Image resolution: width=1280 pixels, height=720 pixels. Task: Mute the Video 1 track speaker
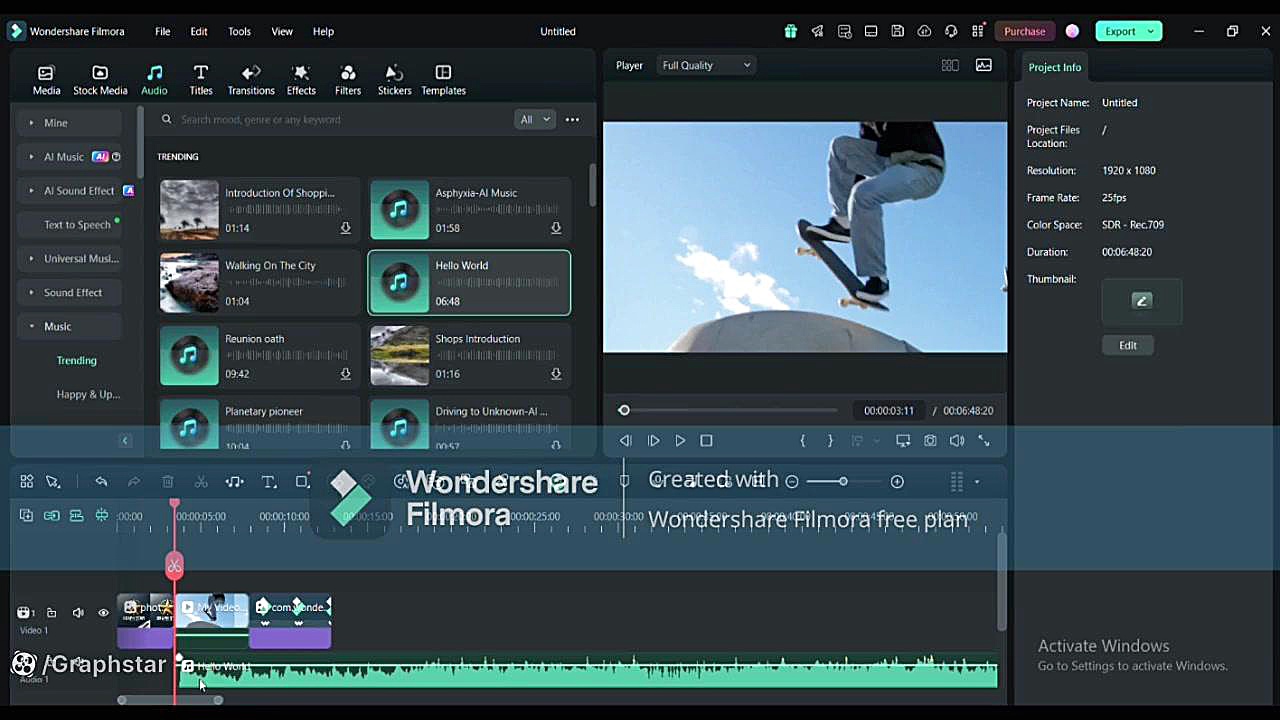pos(78,613)
